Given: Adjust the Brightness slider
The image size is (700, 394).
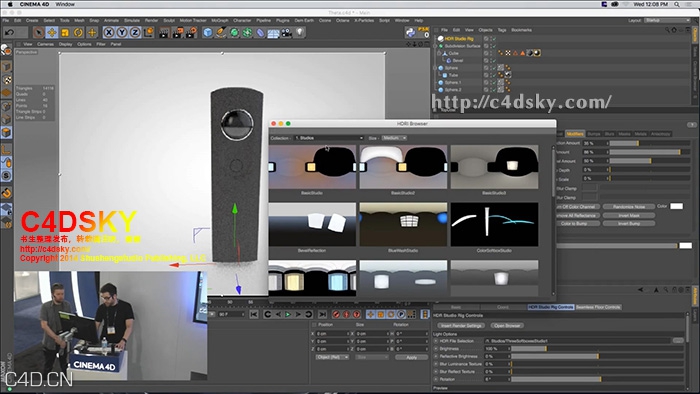Looking at the screenshot, I should (597, 348).
